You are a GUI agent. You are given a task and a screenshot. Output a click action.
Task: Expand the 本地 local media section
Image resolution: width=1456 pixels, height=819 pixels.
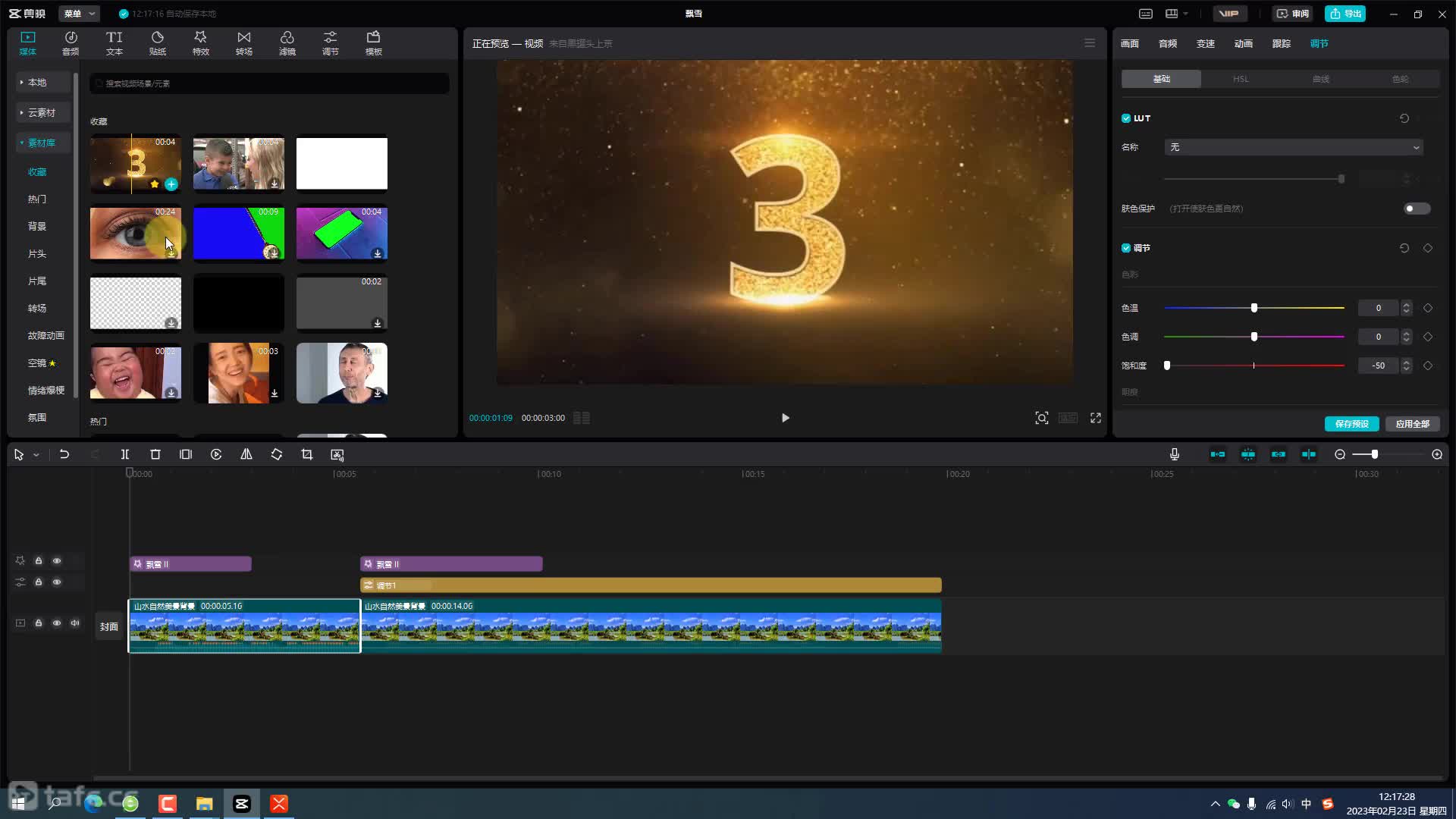(43, 82)
